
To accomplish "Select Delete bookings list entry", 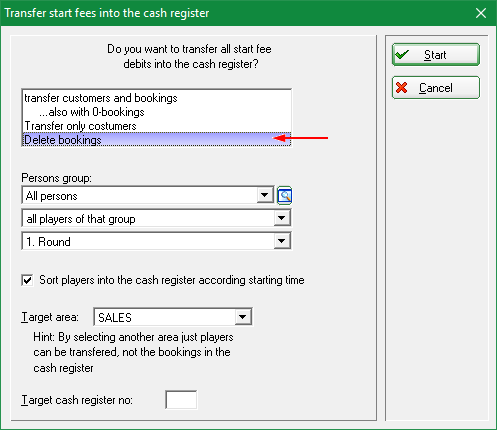I will [x=156, y=140].
